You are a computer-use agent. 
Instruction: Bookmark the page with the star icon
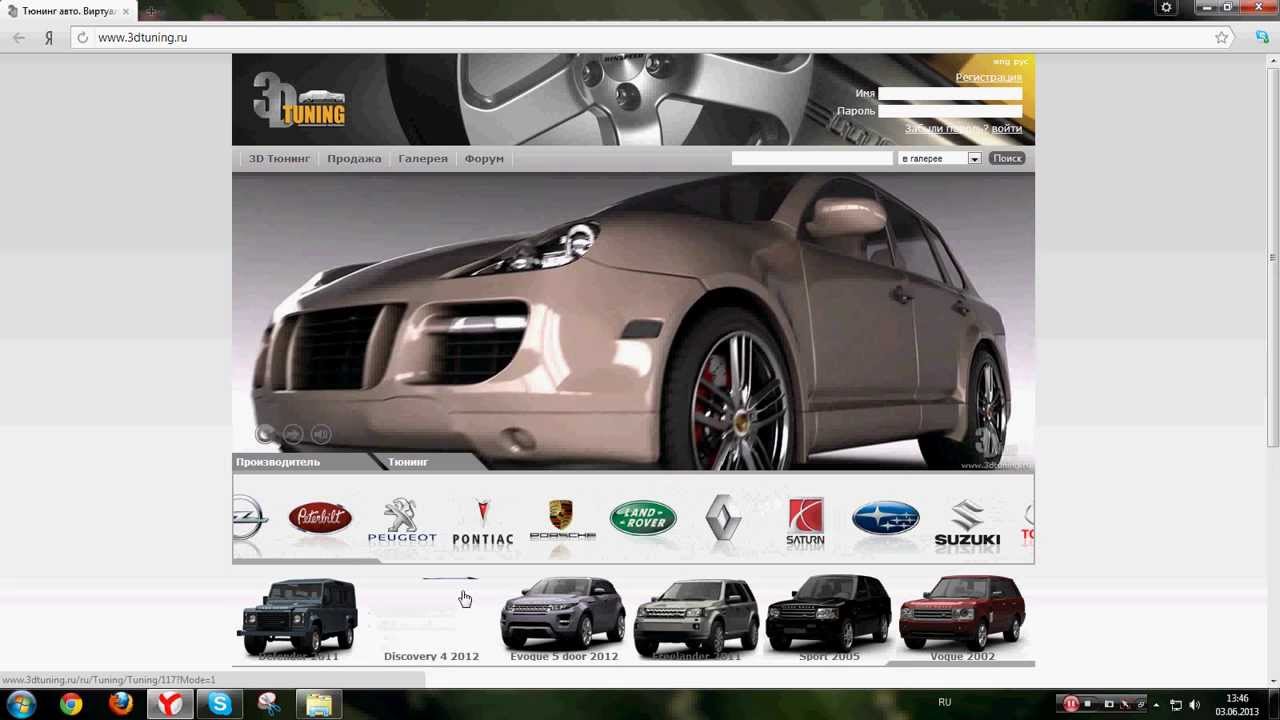tap(1221, 37)
